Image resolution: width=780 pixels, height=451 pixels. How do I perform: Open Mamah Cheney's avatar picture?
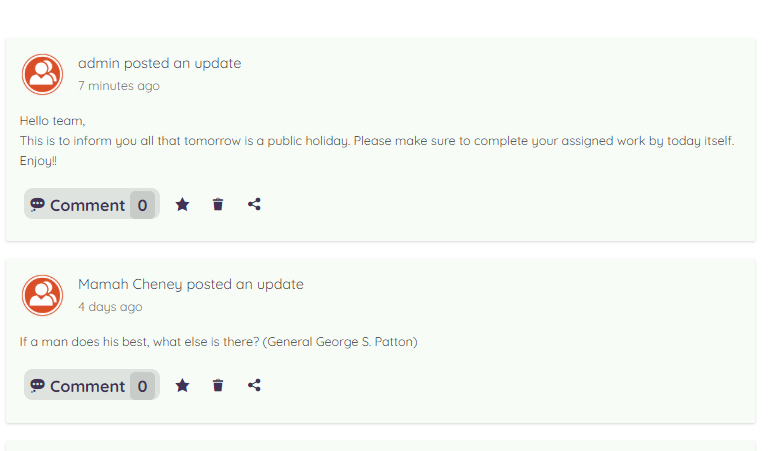coord(42,295)
